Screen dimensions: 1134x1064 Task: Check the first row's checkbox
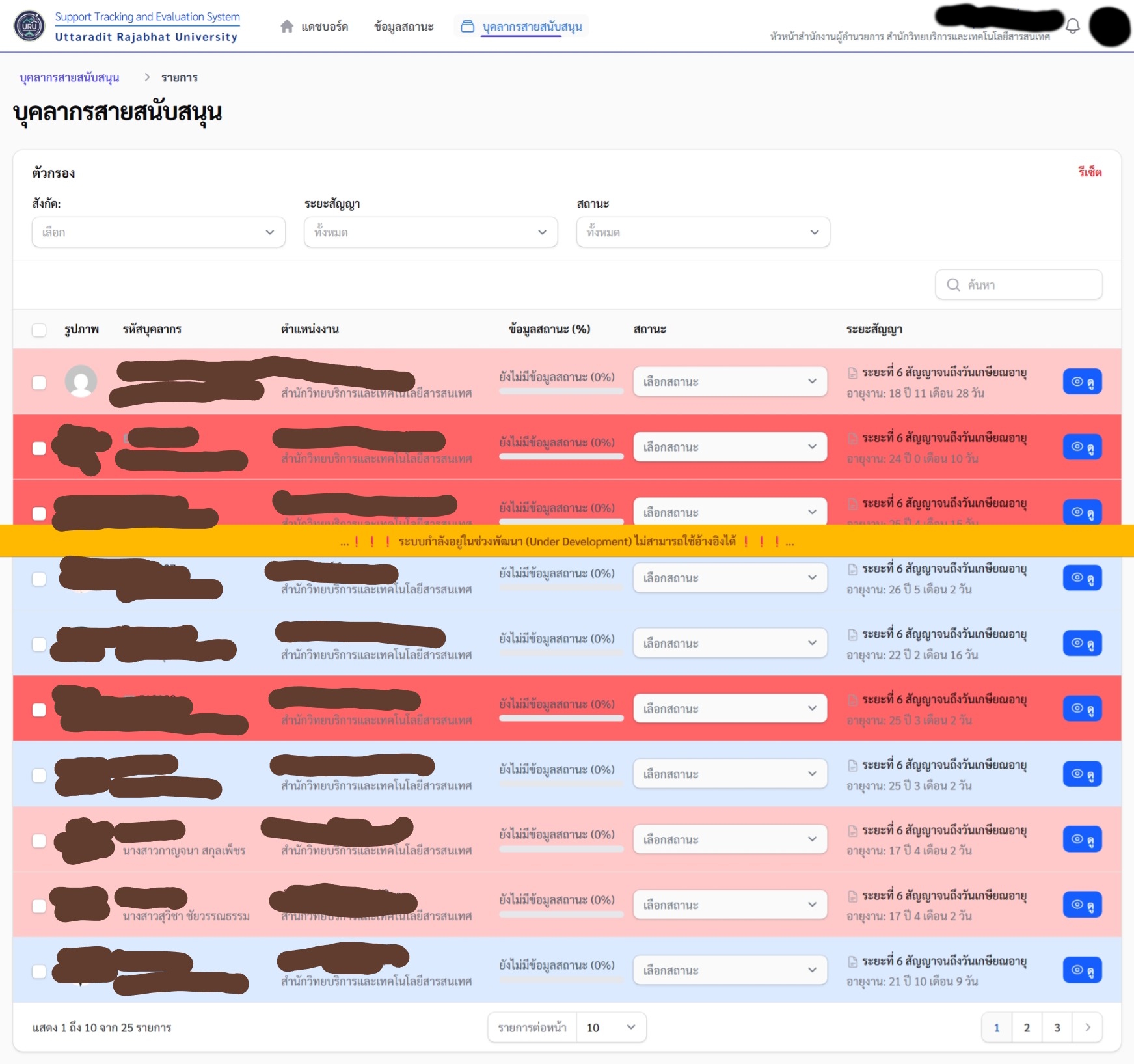(39, 383)
